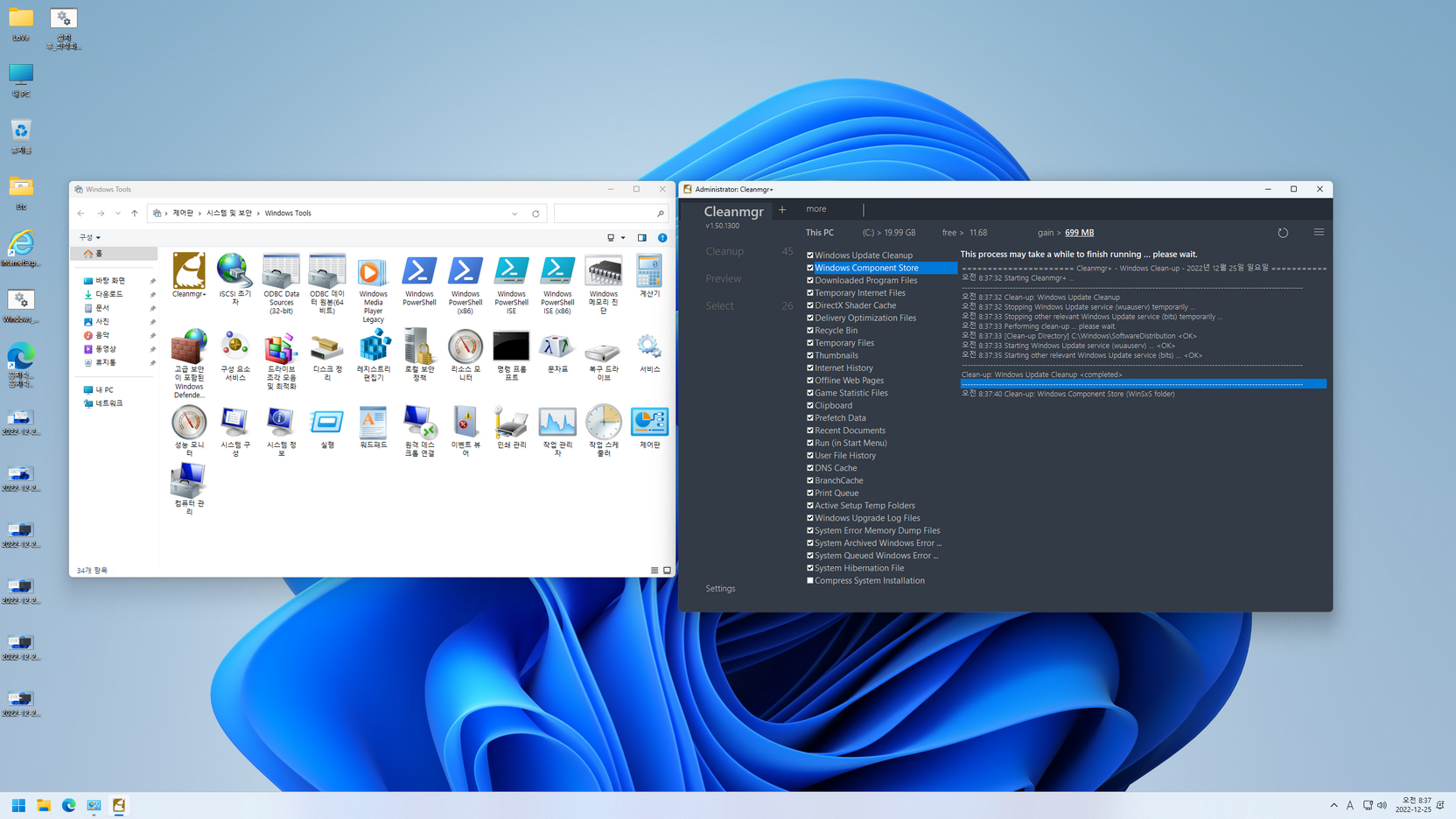The width and height of the screenshot is (1456, 819).
Task: Uncheck Downloaded Program Files
Action: [x=810, y=280]
